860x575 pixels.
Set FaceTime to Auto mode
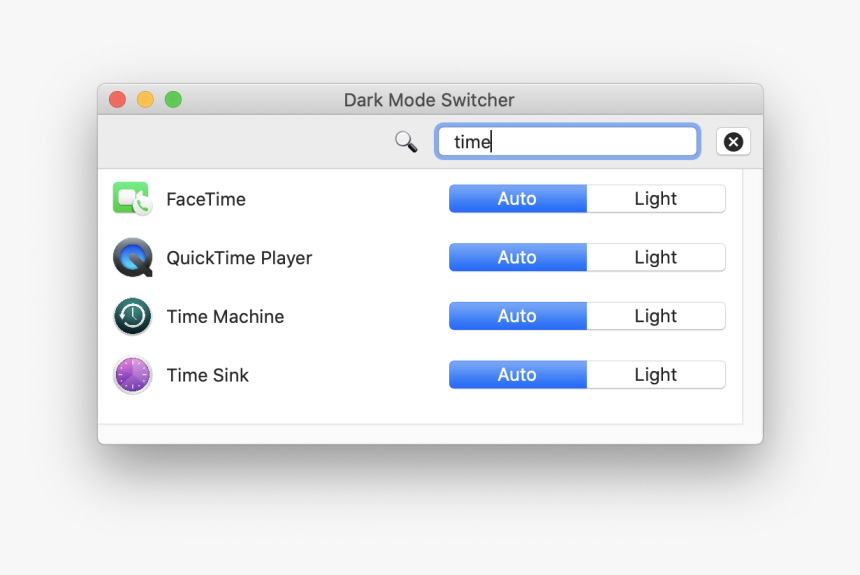tap(518, 199)
